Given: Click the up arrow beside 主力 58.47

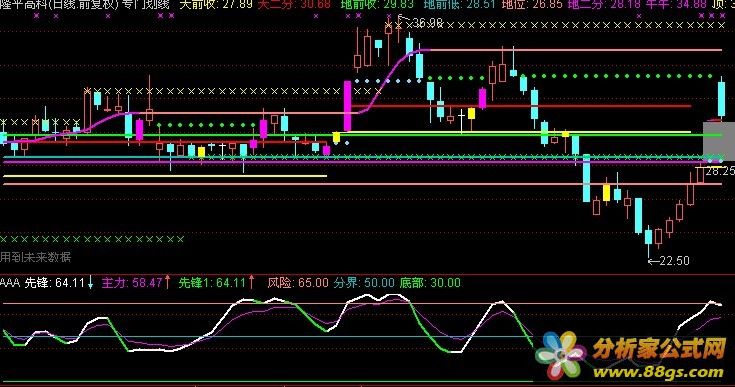Looking at the screenshot, I should point(167,283).
